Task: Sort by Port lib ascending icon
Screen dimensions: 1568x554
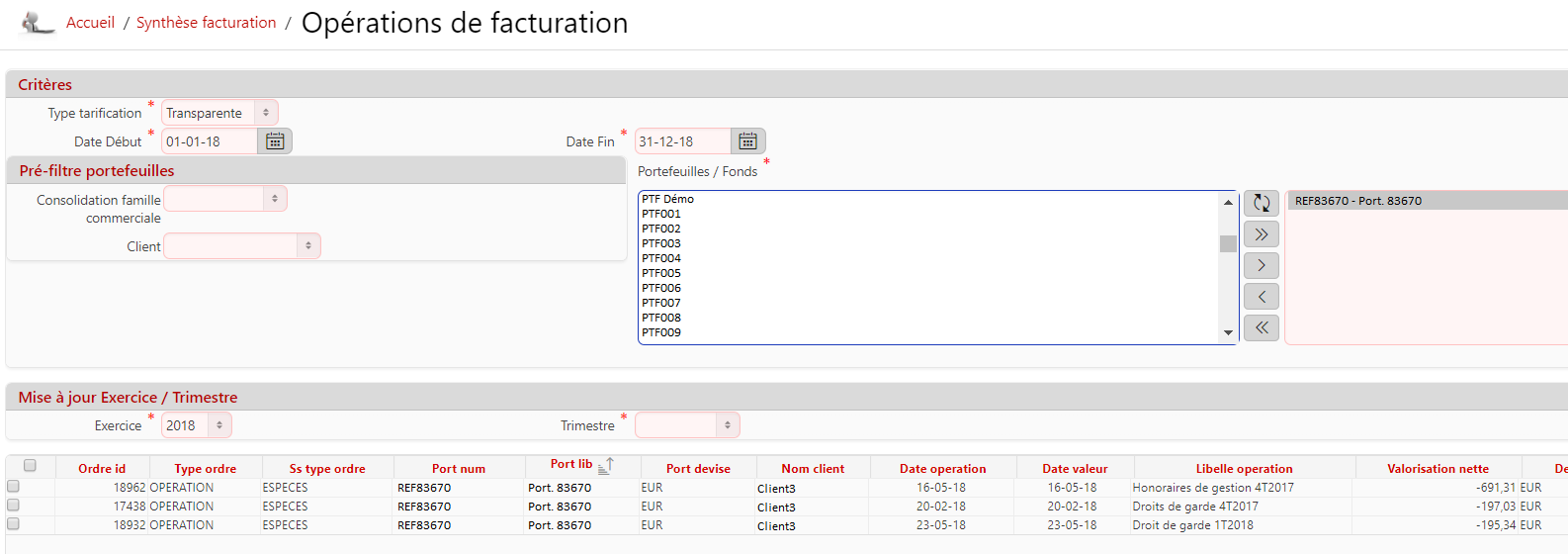Action: (x=606, y=465)
